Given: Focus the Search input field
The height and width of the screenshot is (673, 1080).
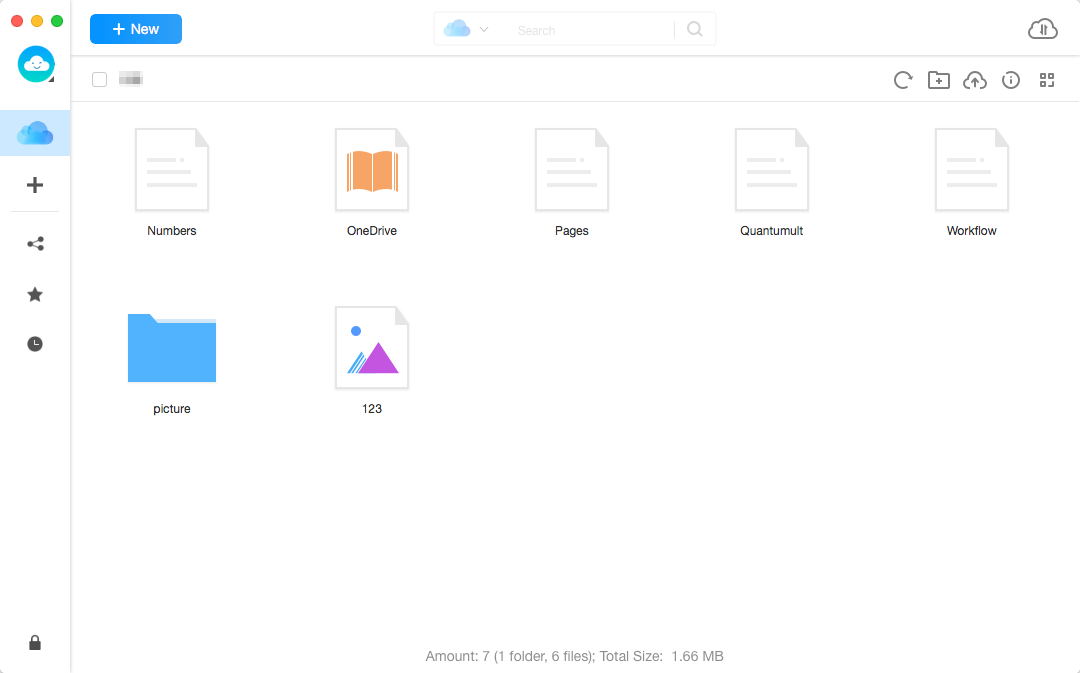Looking at the screenshot, I should coord(591,30).
